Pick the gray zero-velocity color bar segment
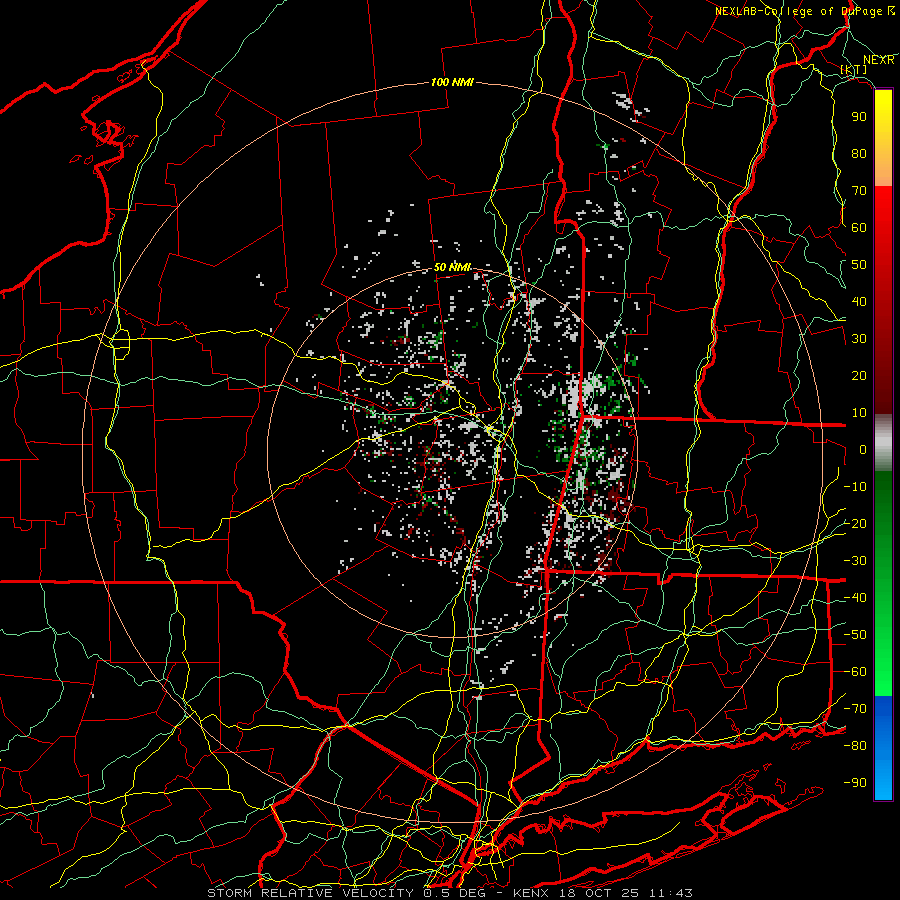 [x=883, y=443]
